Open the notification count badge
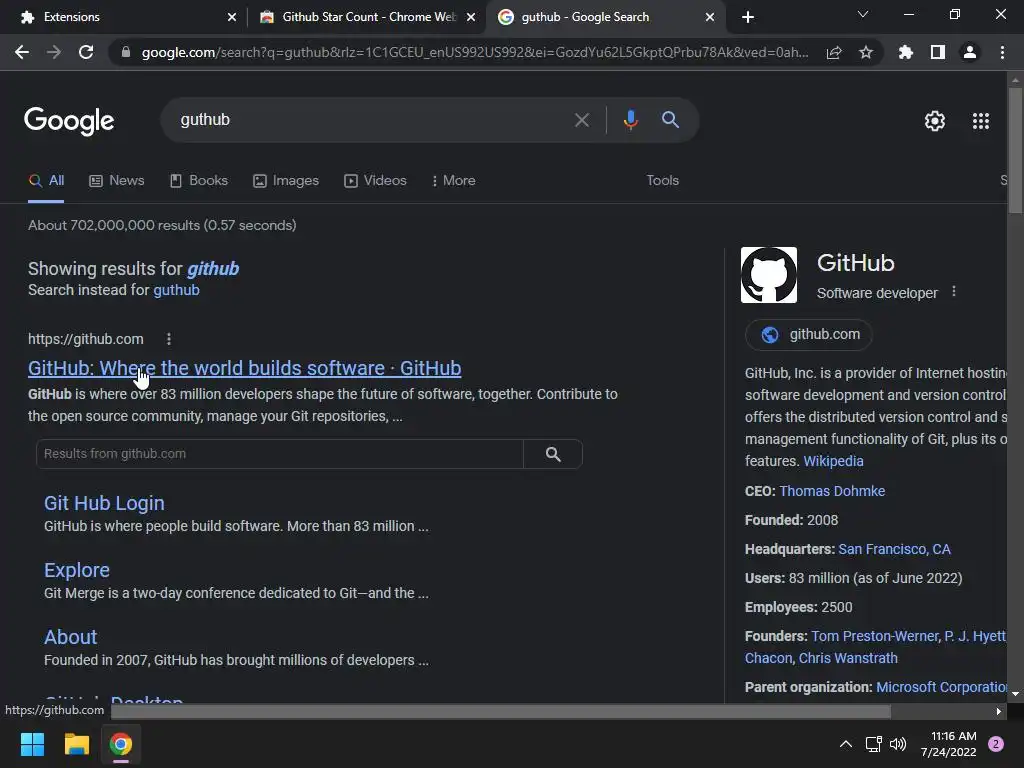The height and width of the screenshot is (768, 1024). click(996, 744)
